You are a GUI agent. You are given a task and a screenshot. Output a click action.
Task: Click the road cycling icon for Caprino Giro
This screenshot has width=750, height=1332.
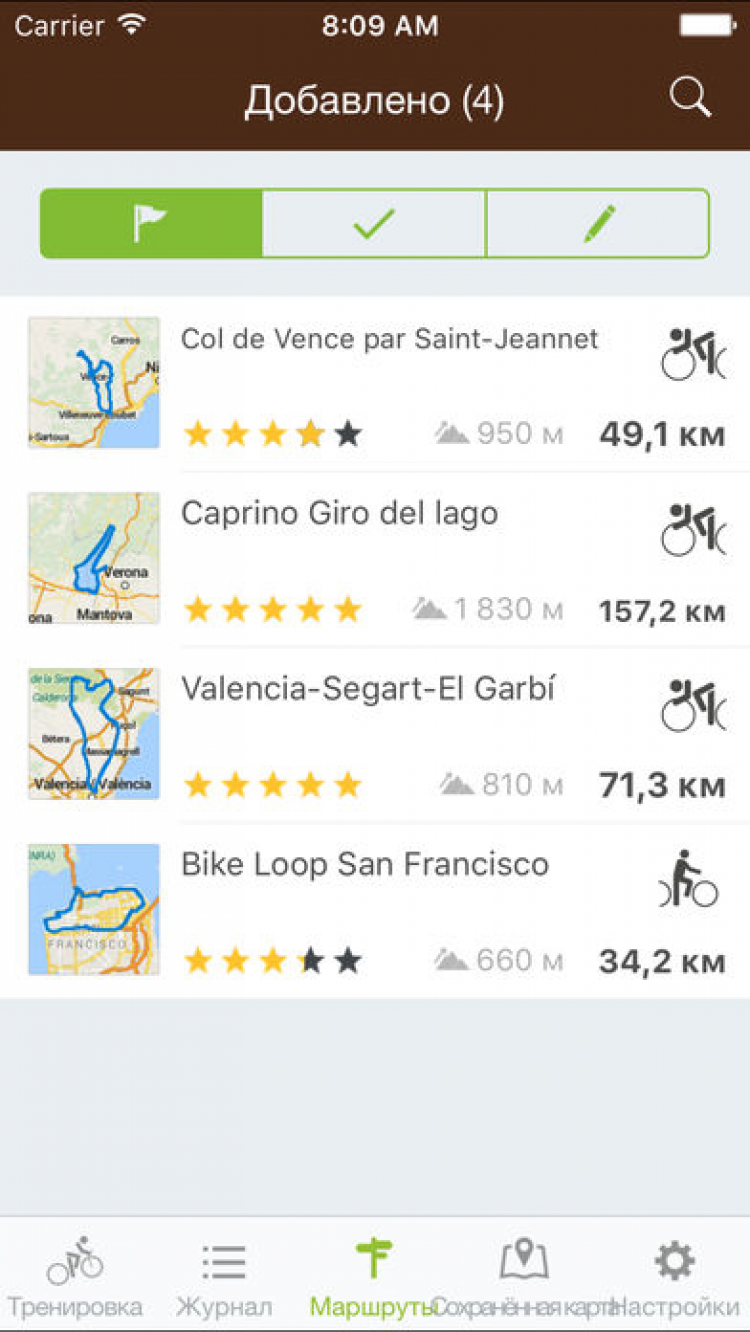pyautogui.click(x=693, y=530)
